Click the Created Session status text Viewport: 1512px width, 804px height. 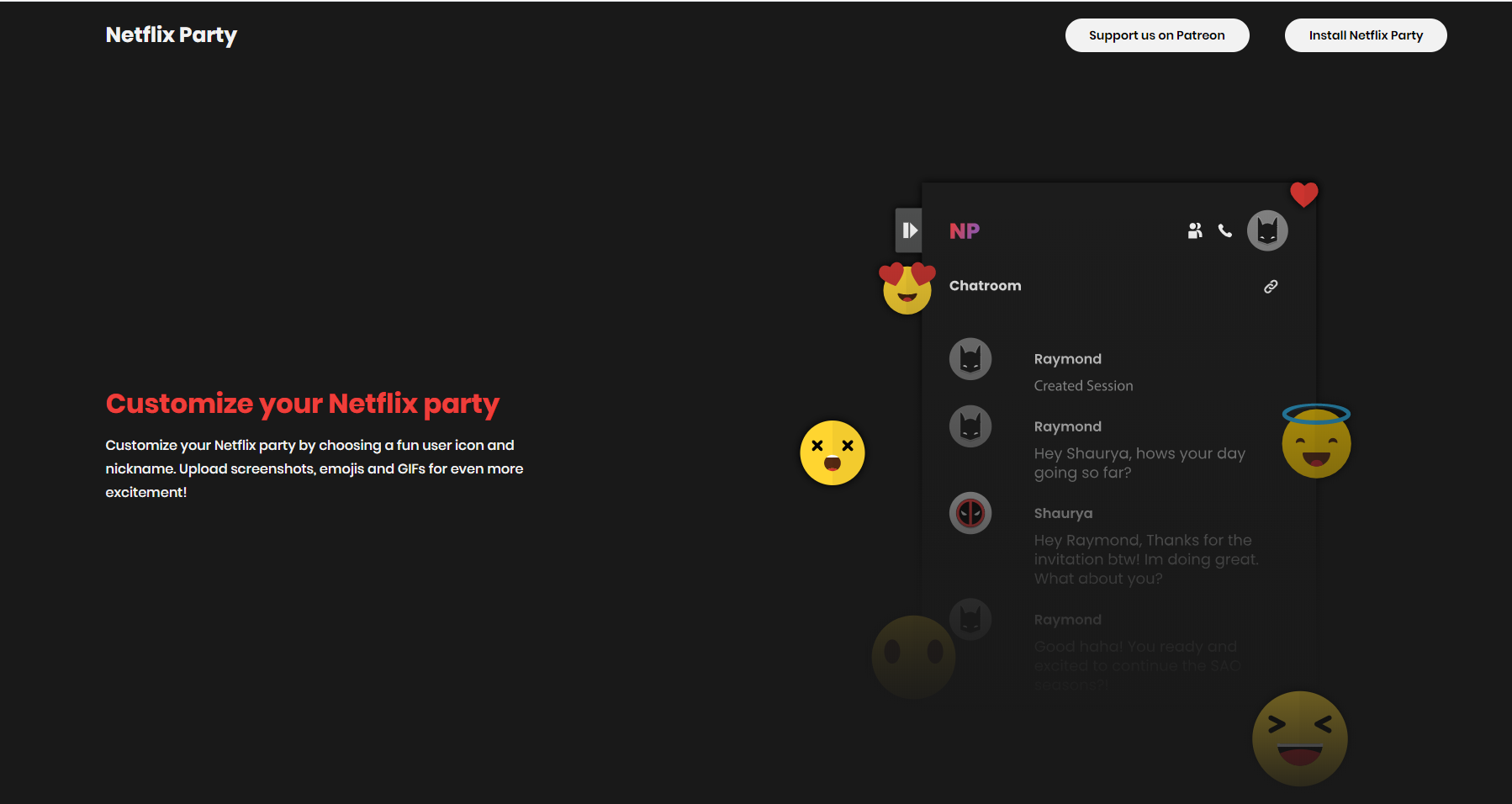click(1084, 386)
